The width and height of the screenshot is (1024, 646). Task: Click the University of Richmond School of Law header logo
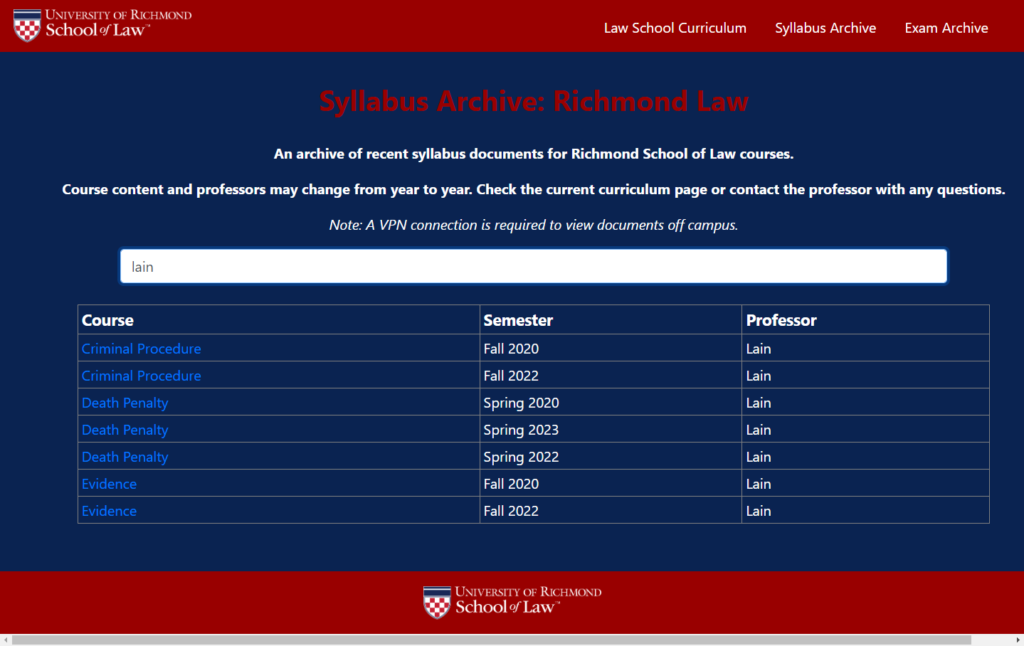pyautogui.click(x=103, y=25)
